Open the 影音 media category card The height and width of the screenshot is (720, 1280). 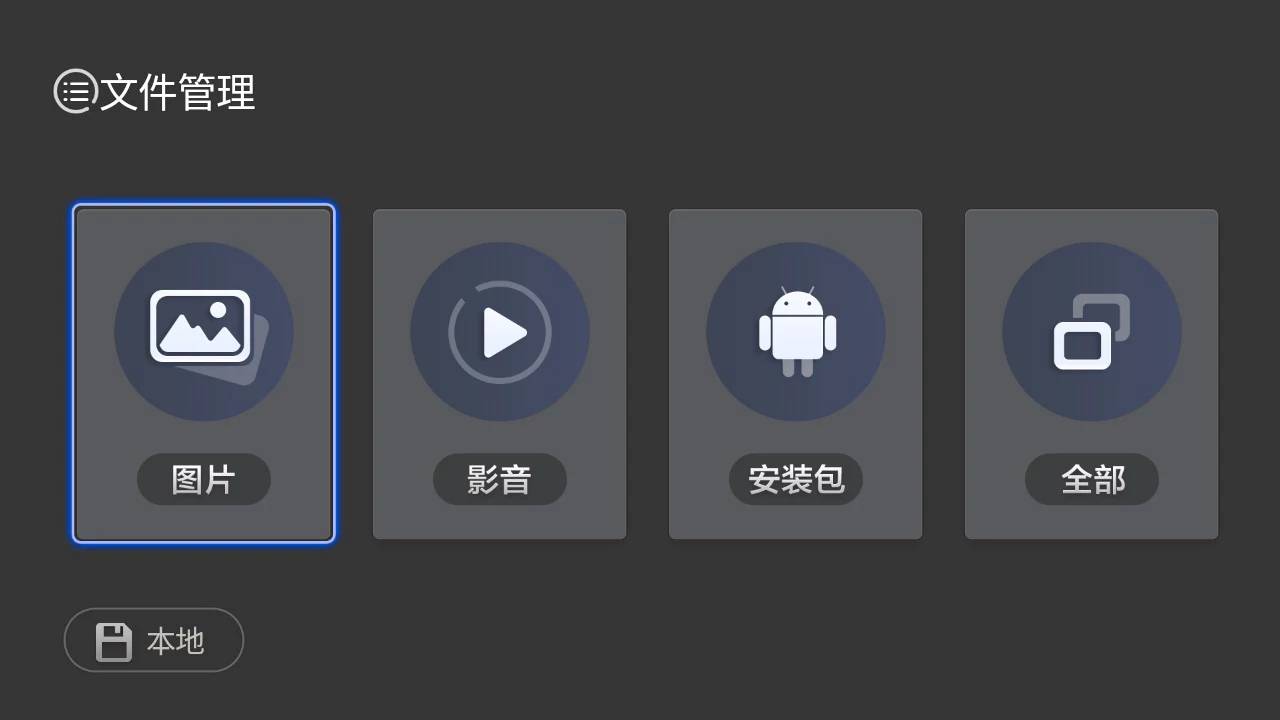(x=500, y=374)
